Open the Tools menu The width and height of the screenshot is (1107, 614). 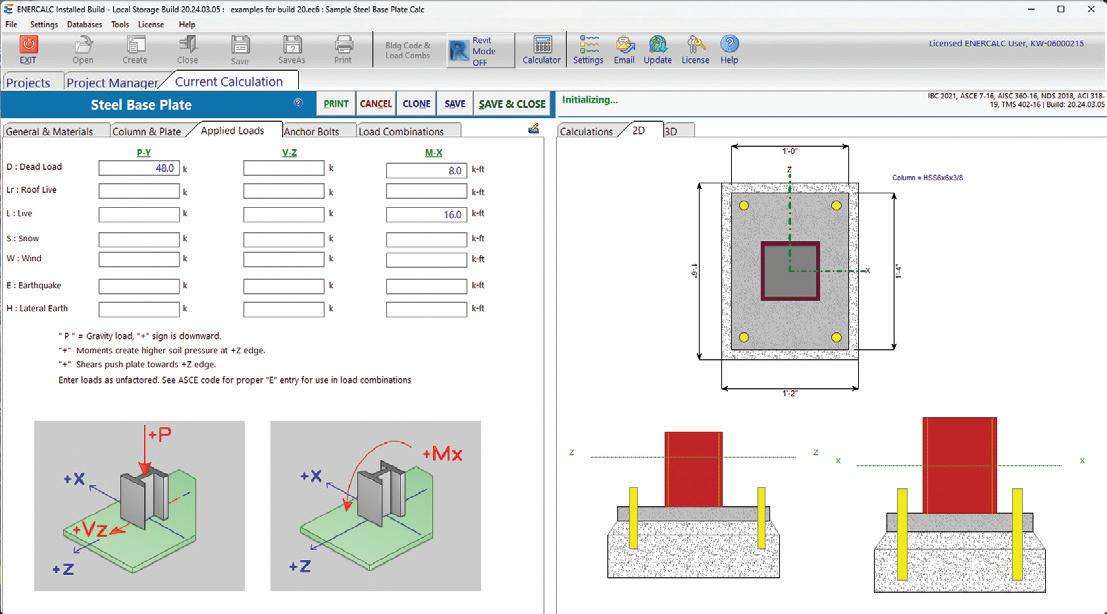pos(120,24)
